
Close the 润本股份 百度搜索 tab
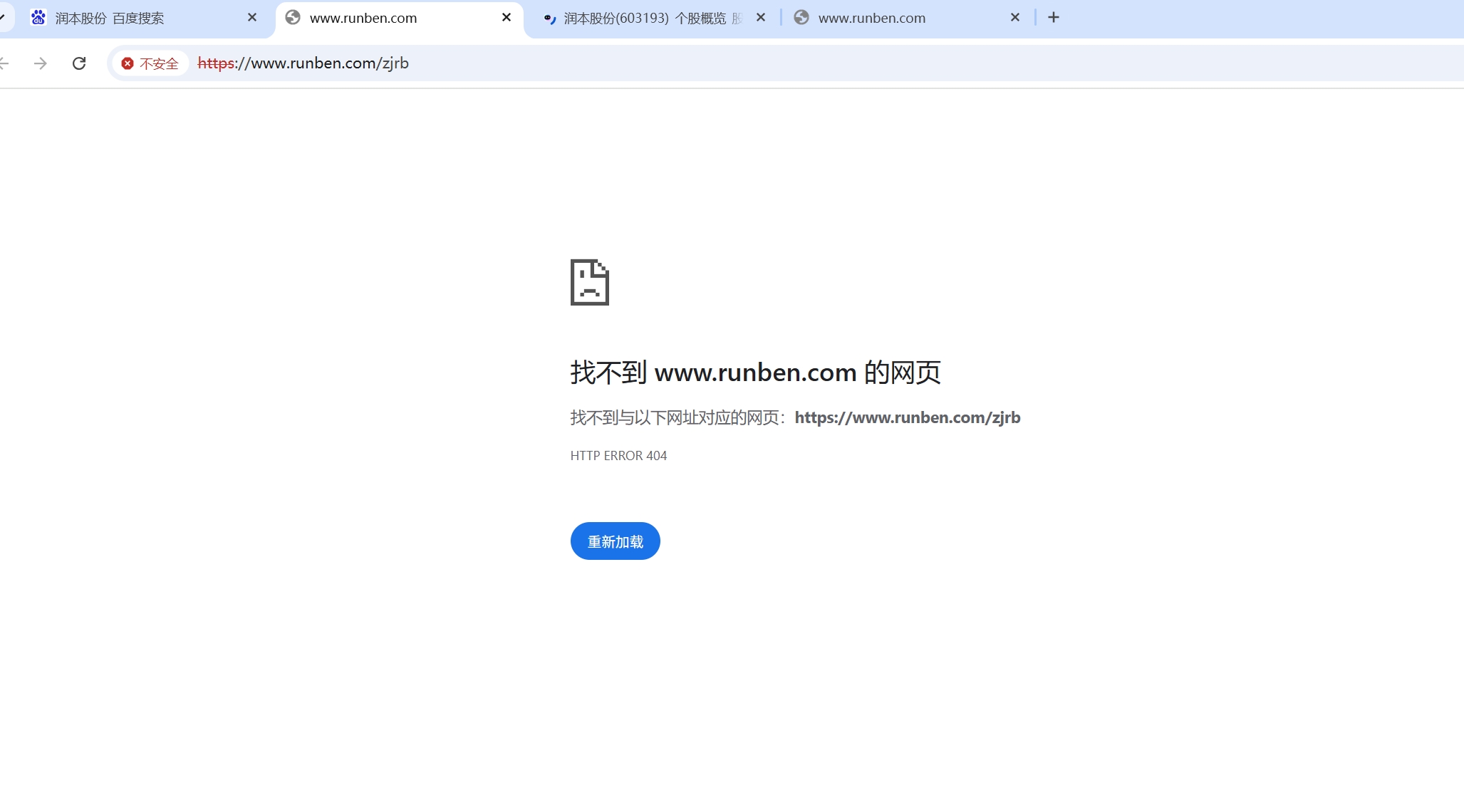(x=252, y=18)
